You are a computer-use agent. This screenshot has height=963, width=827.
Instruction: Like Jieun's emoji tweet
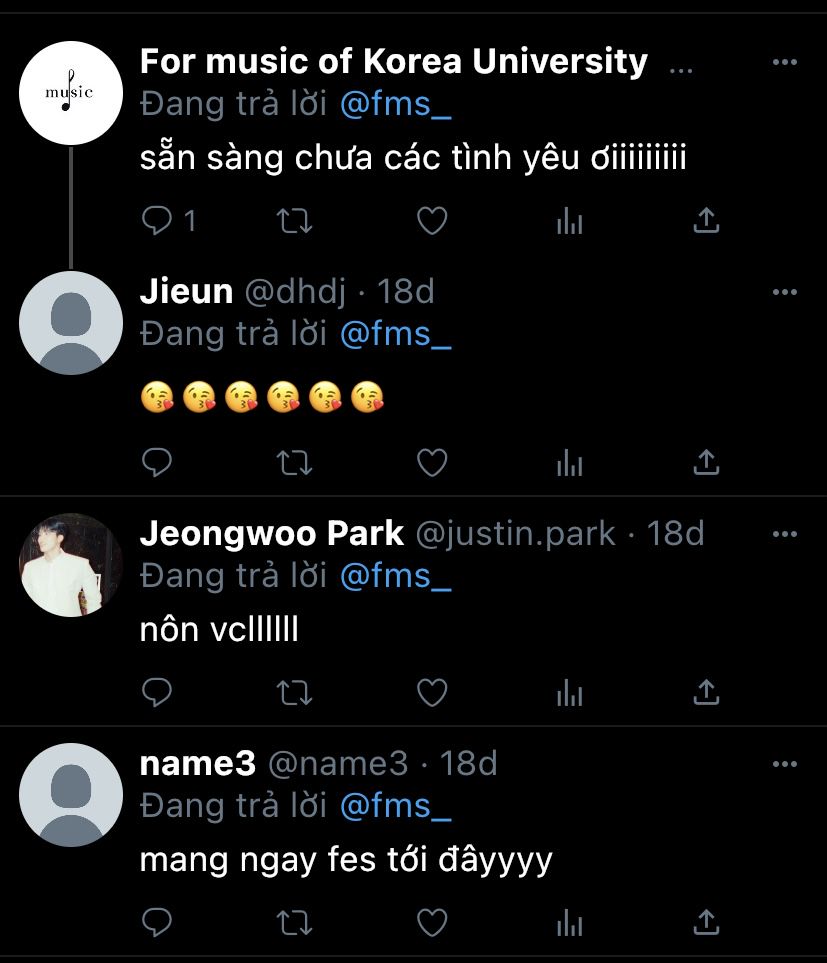tap(431, 462)
